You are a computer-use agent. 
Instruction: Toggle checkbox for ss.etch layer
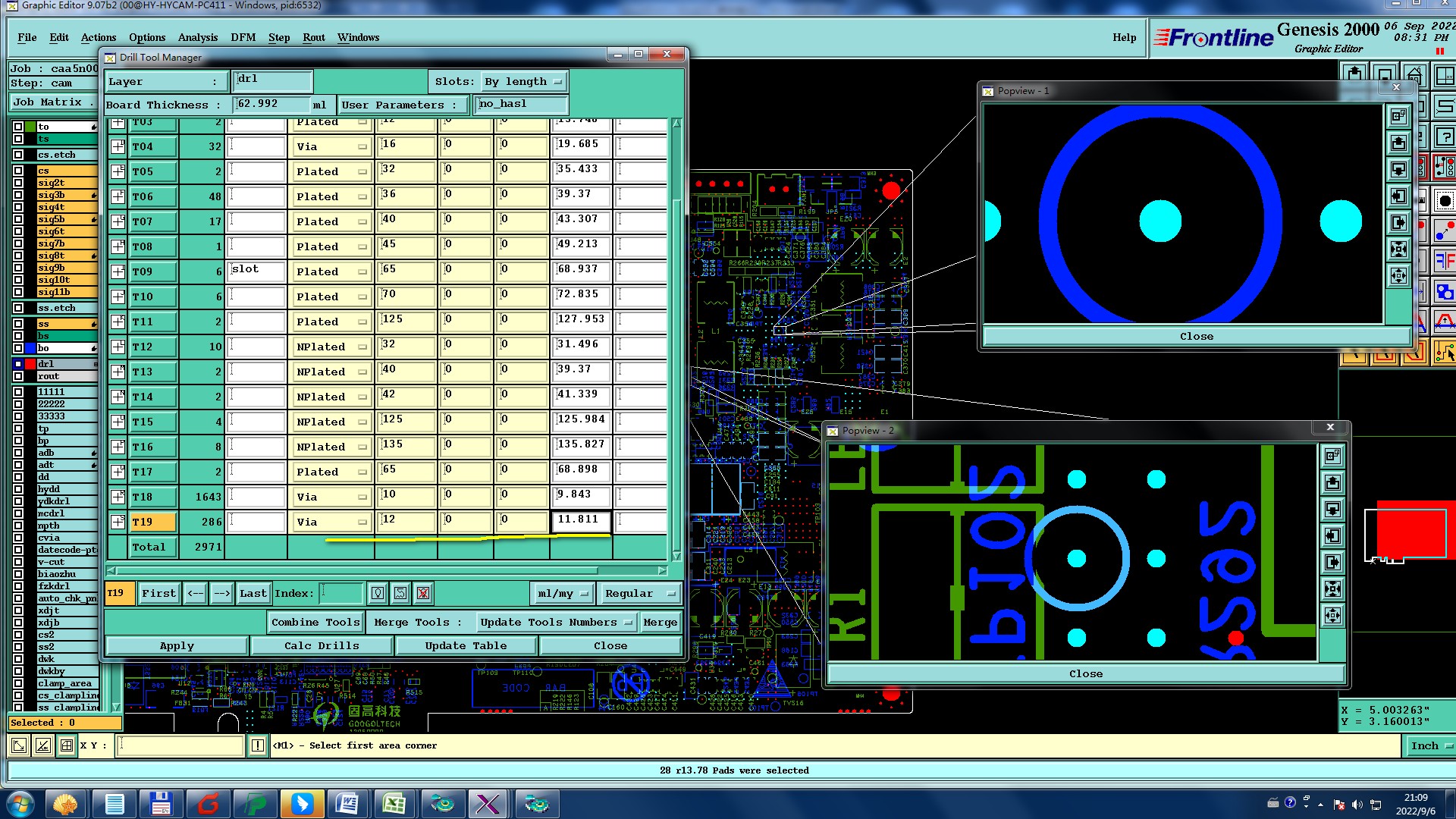click(x=18, y=308)
